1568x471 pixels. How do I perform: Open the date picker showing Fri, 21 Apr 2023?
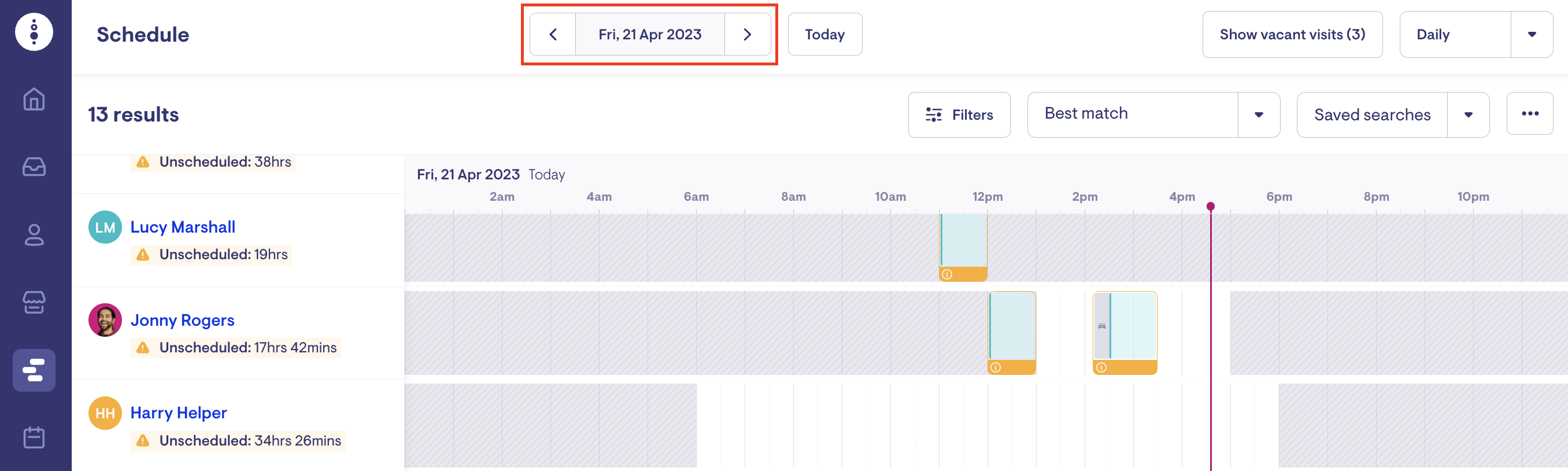(649, 35)
